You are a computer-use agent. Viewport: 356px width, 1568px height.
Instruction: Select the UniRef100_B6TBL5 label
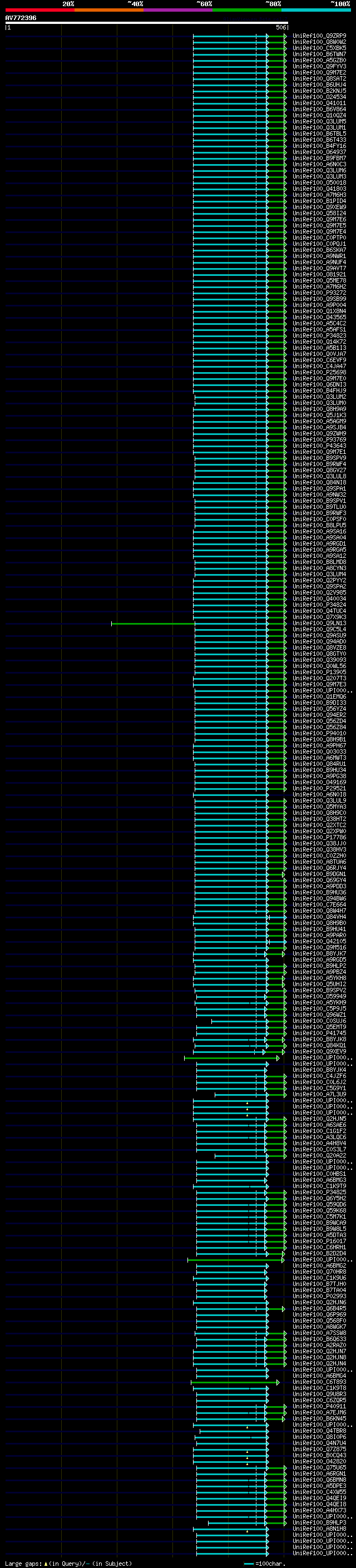pos(319,134)
